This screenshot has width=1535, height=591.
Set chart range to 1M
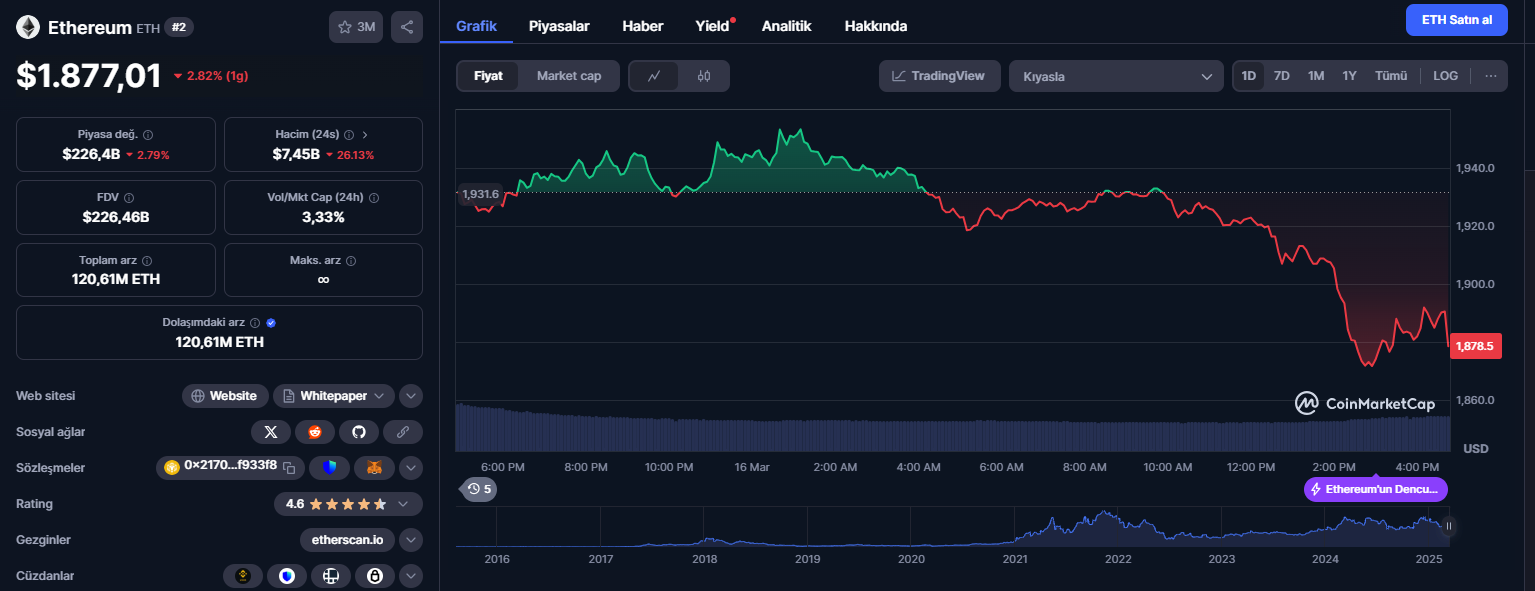click(1316, 76)
